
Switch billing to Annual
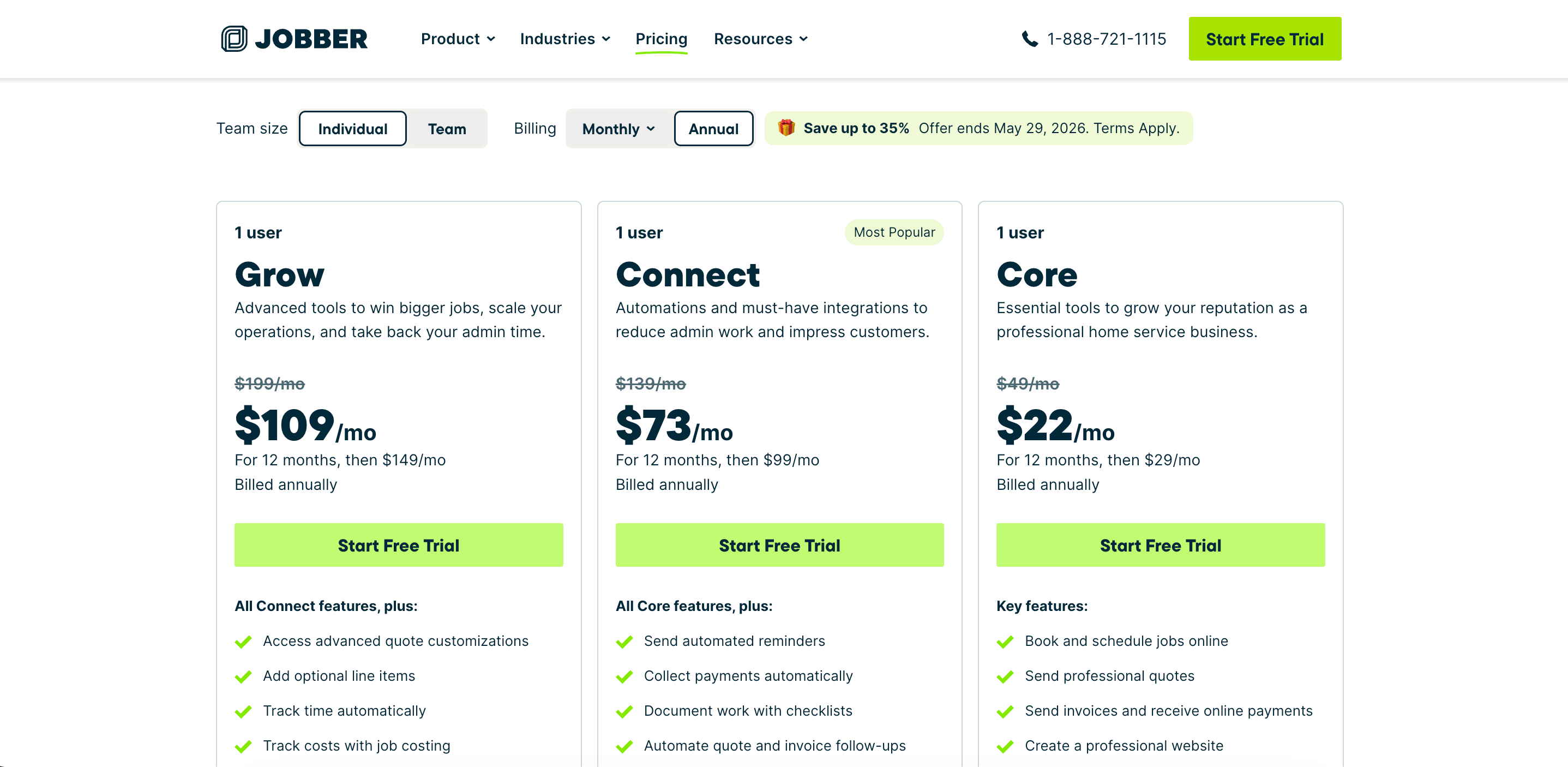pyautogui.click(x=713, y=128)
